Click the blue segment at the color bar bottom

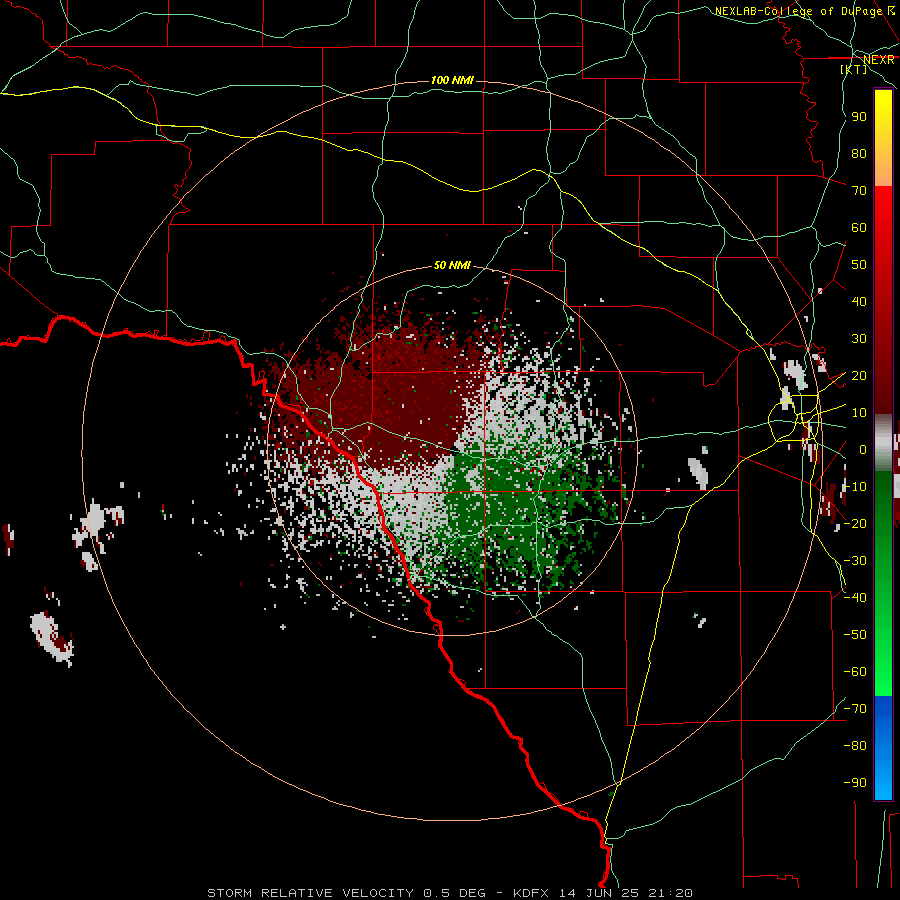click(883, 747)
